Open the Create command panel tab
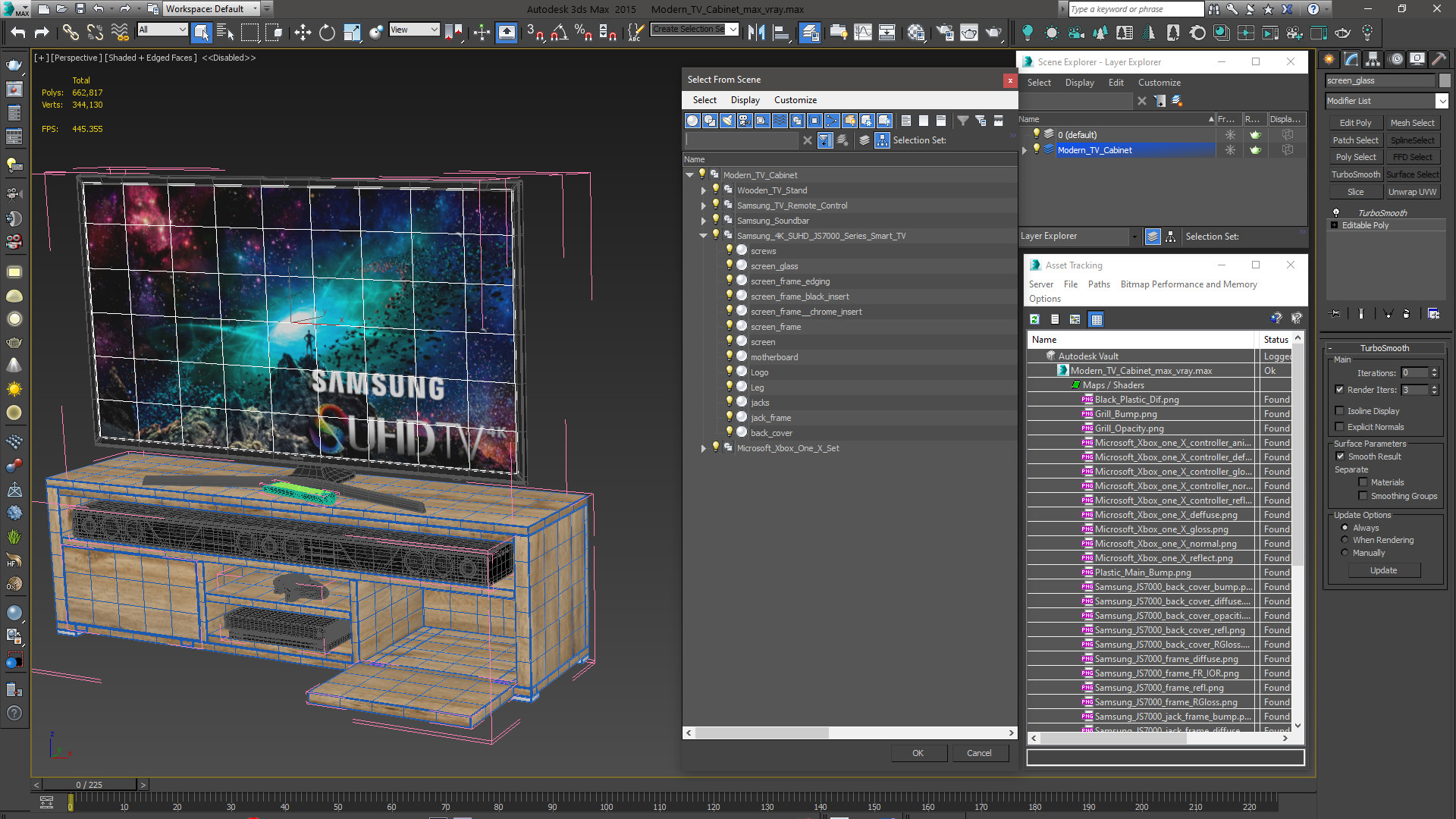The image size is (1456, 819). 1329,59
